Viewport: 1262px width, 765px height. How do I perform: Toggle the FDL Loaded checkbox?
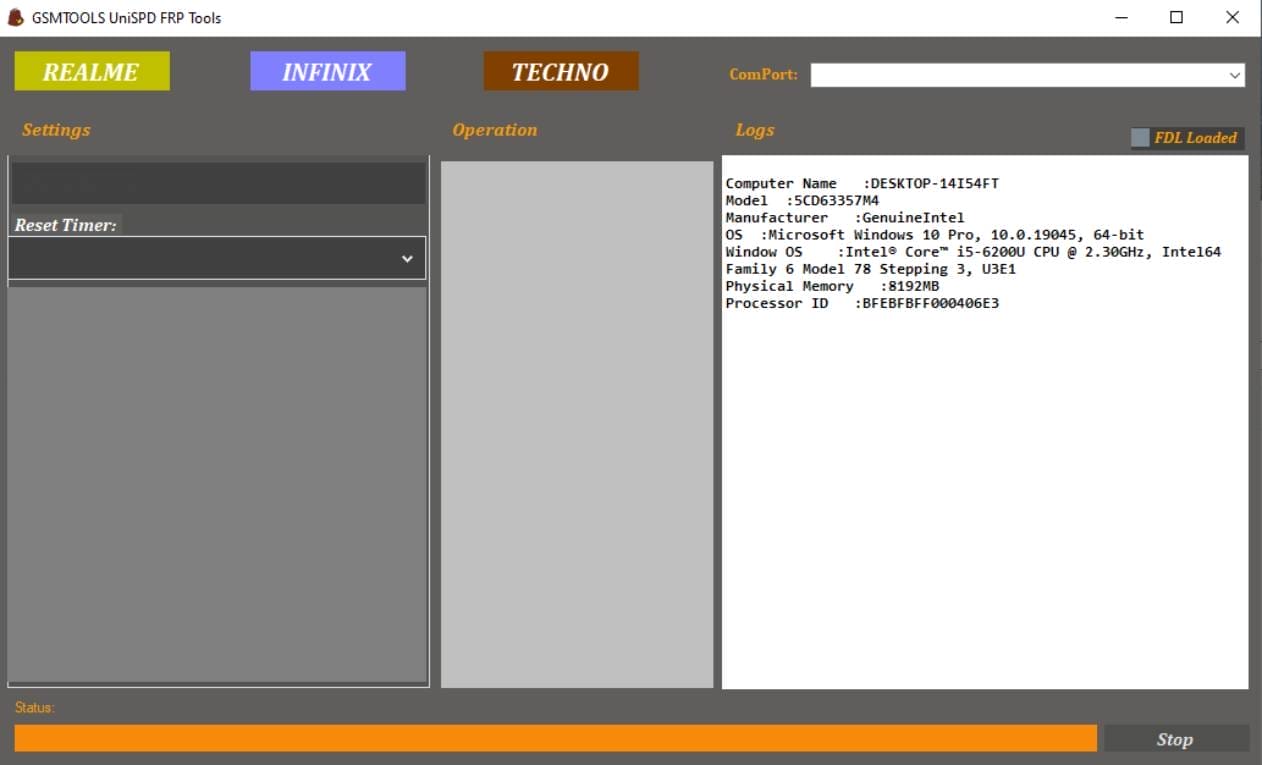(1139, 137)
